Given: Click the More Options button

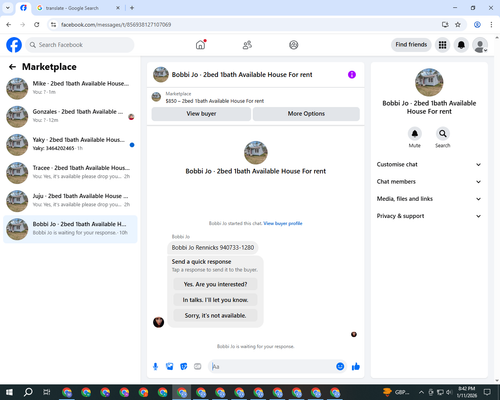Looking at the screenshot, I should click(x=306, y=114).
